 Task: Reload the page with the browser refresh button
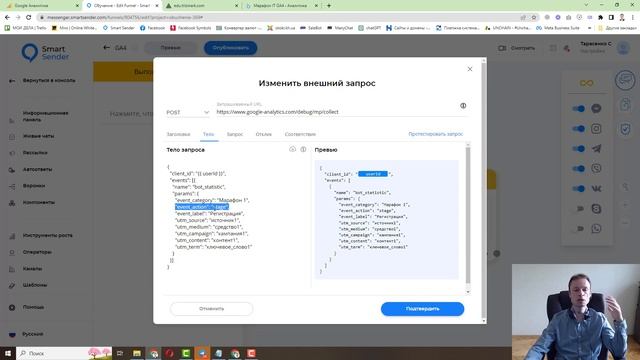[x=29, y=18]
